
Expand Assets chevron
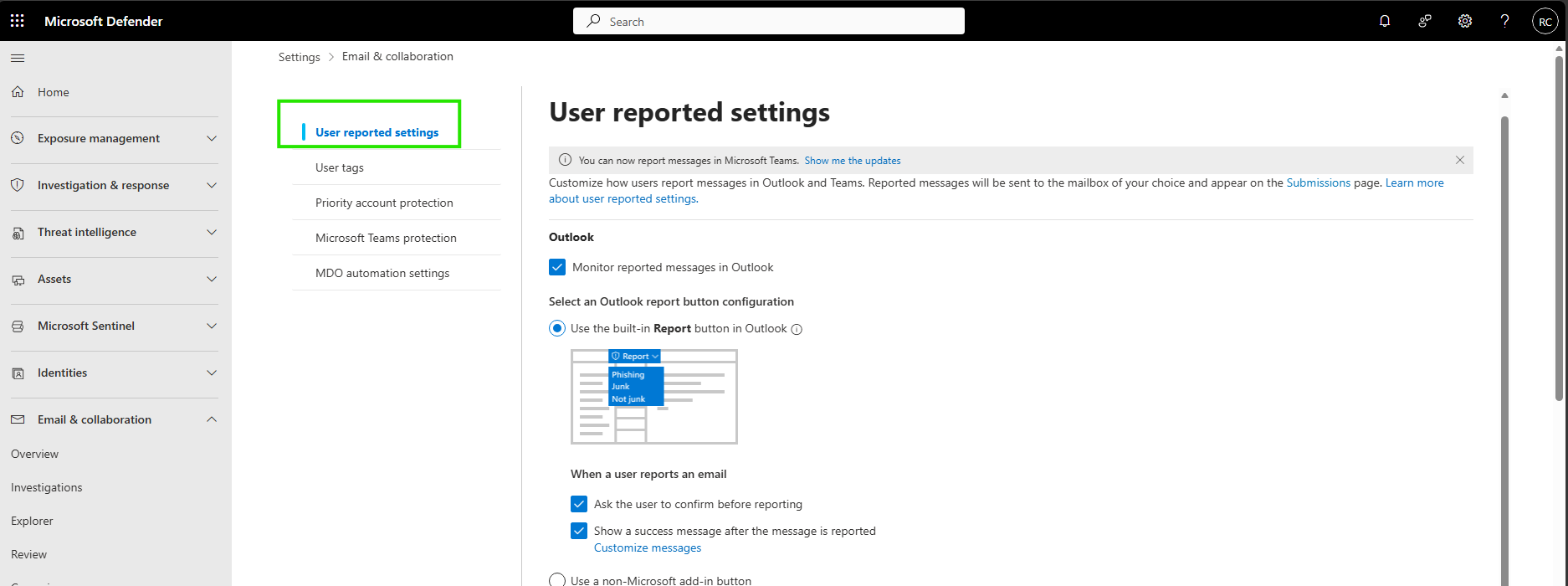(x=212, y=279)
